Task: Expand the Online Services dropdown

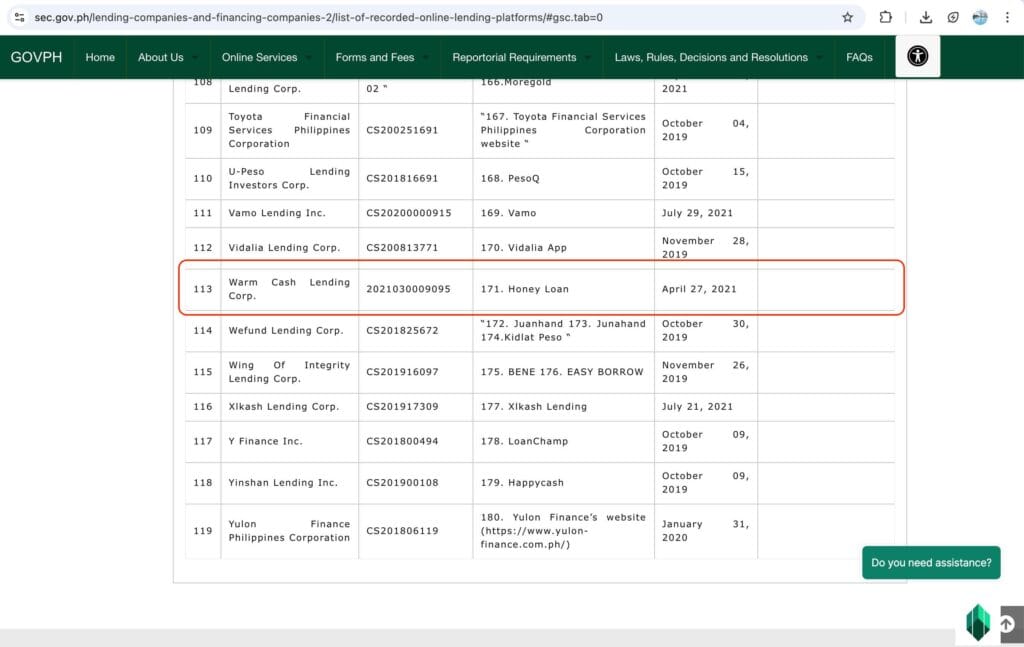Action: [x=260, y=57]
